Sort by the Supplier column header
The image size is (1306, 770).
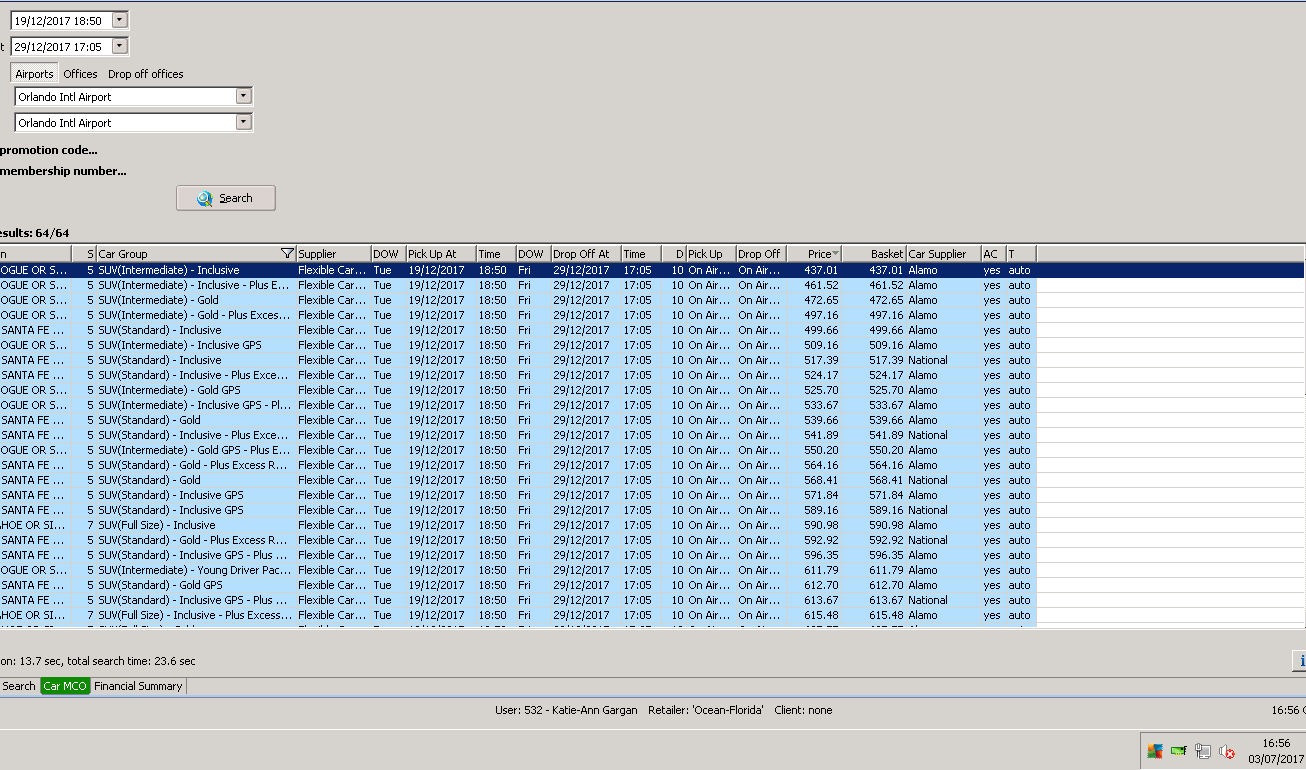pyautogui.click(x=333, y=254)
